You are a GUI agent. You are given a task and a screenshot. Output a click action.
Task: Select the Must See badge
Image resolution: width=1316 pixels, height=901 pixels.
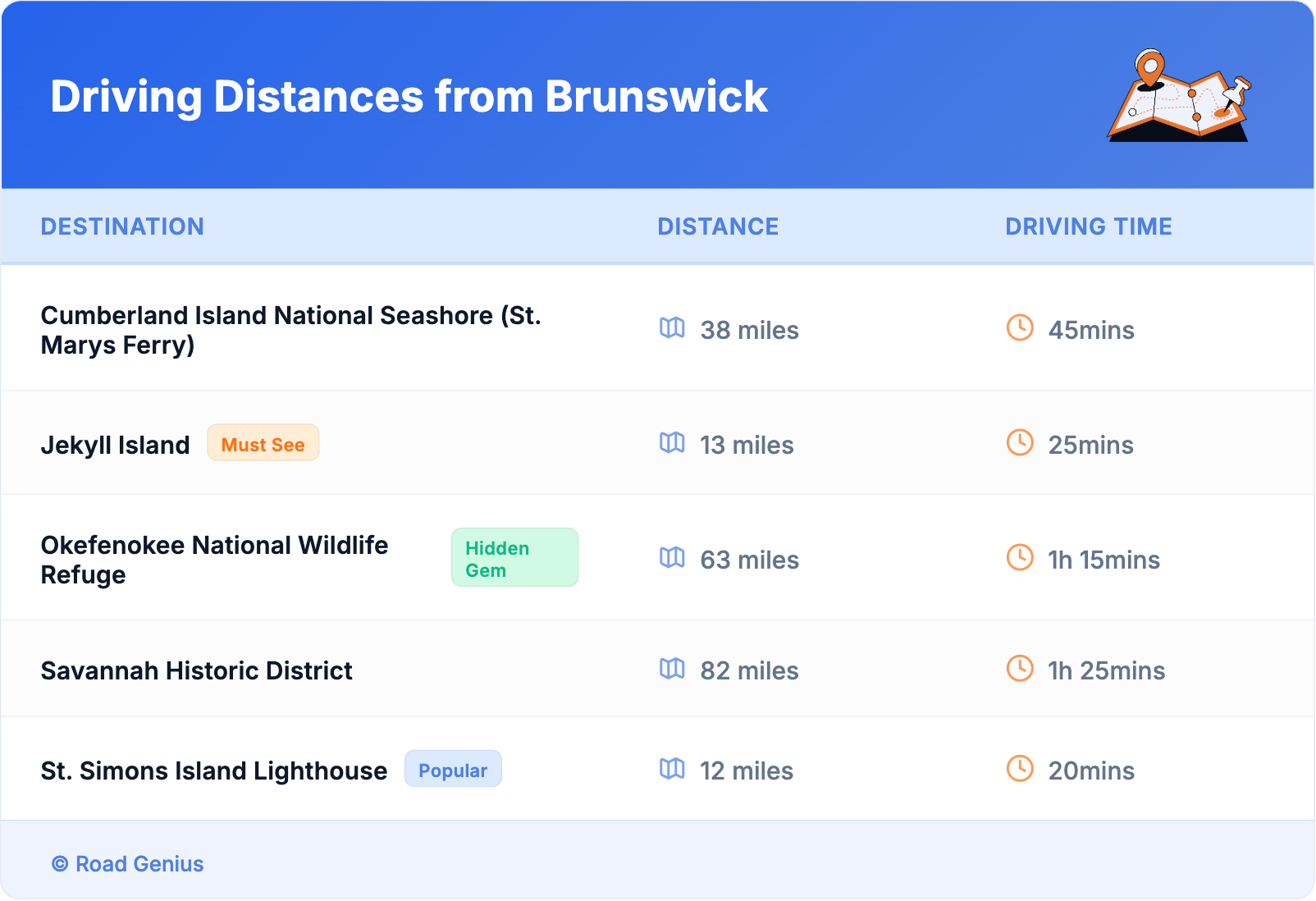tap(263, 444)
